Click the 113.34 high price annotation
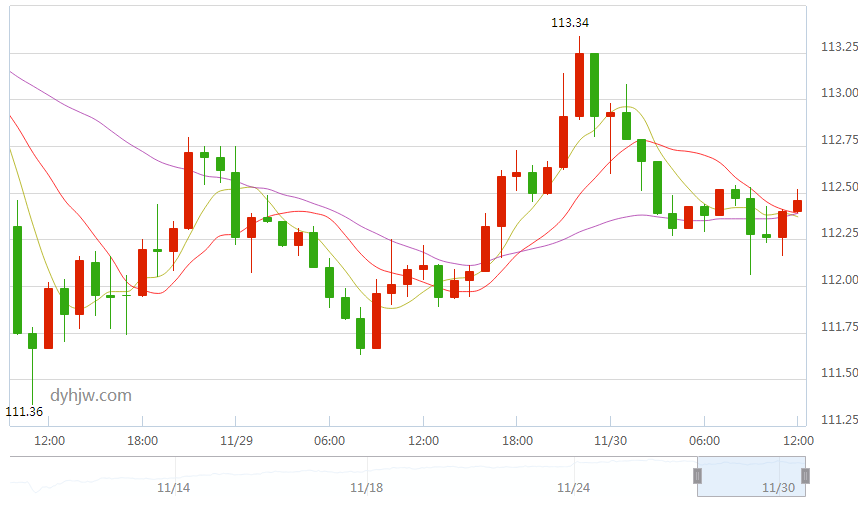Image resolution: width=858 pixels, height=506 pixels. pyautogui.click(x=570, y=22)
